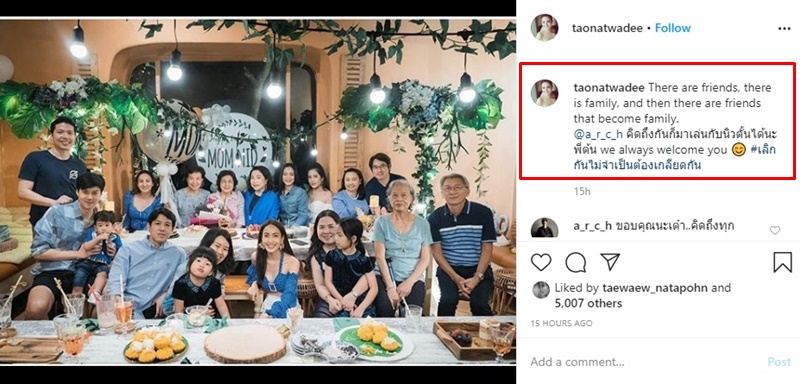View the 5,007 others who liked

[588, 304]
